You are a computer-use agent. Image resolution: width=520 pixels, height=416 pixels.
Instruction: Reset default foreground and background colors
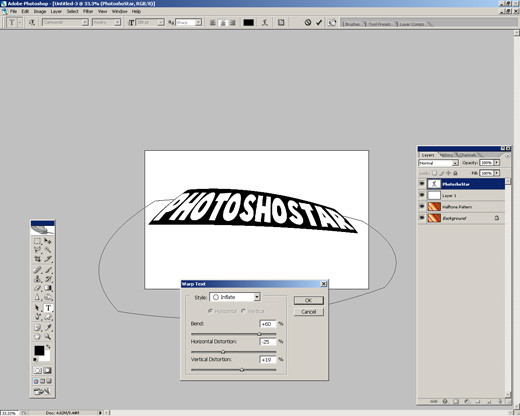pos(35,360)
